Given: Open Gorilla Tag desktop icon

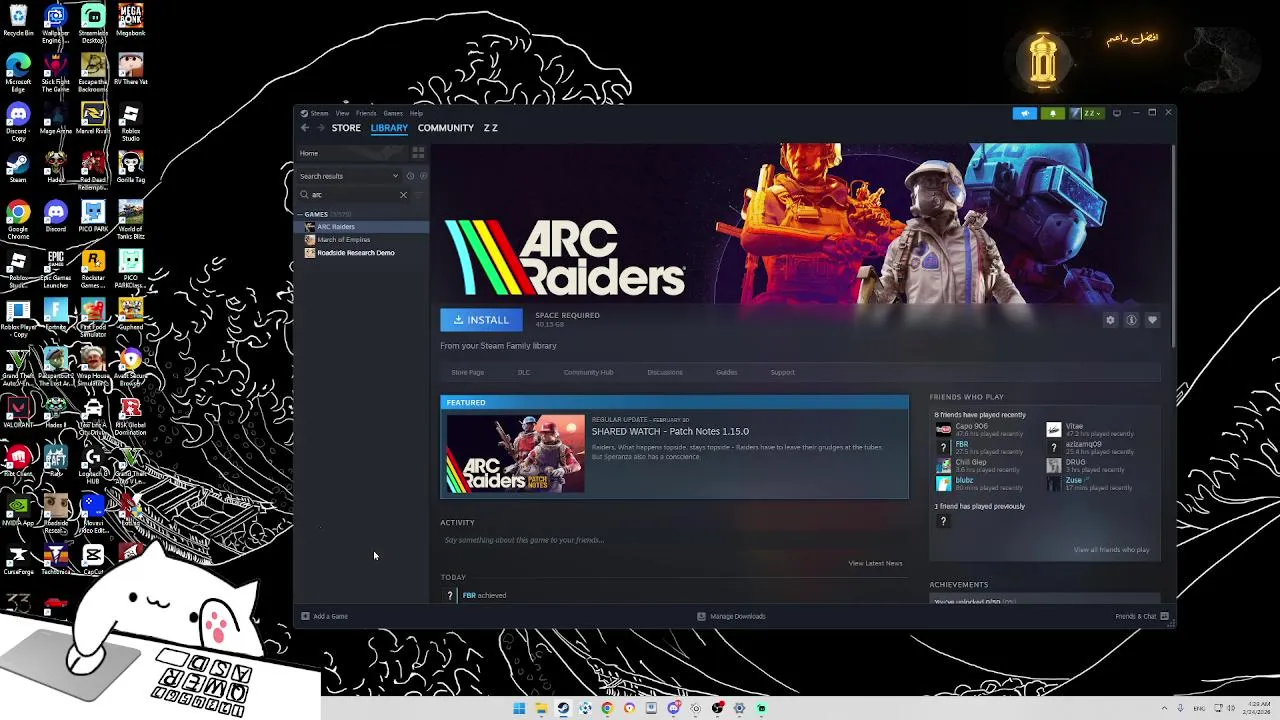Looking at the screenshot, I should [130, 168].
